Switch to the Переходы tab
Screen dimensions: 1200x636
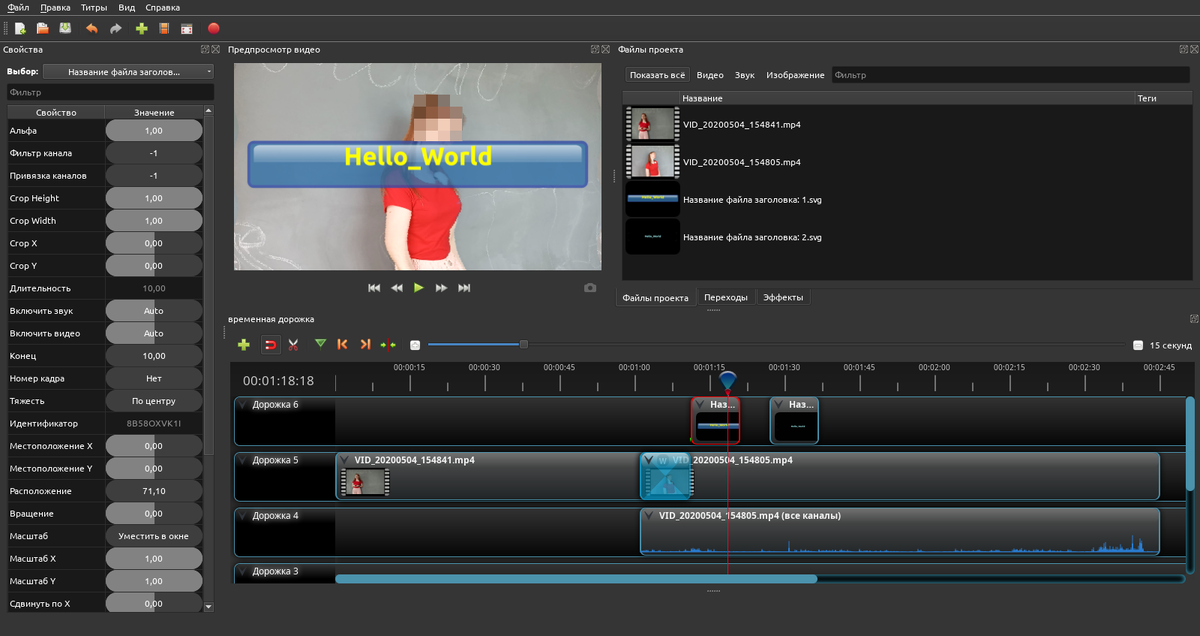(726, 297)
